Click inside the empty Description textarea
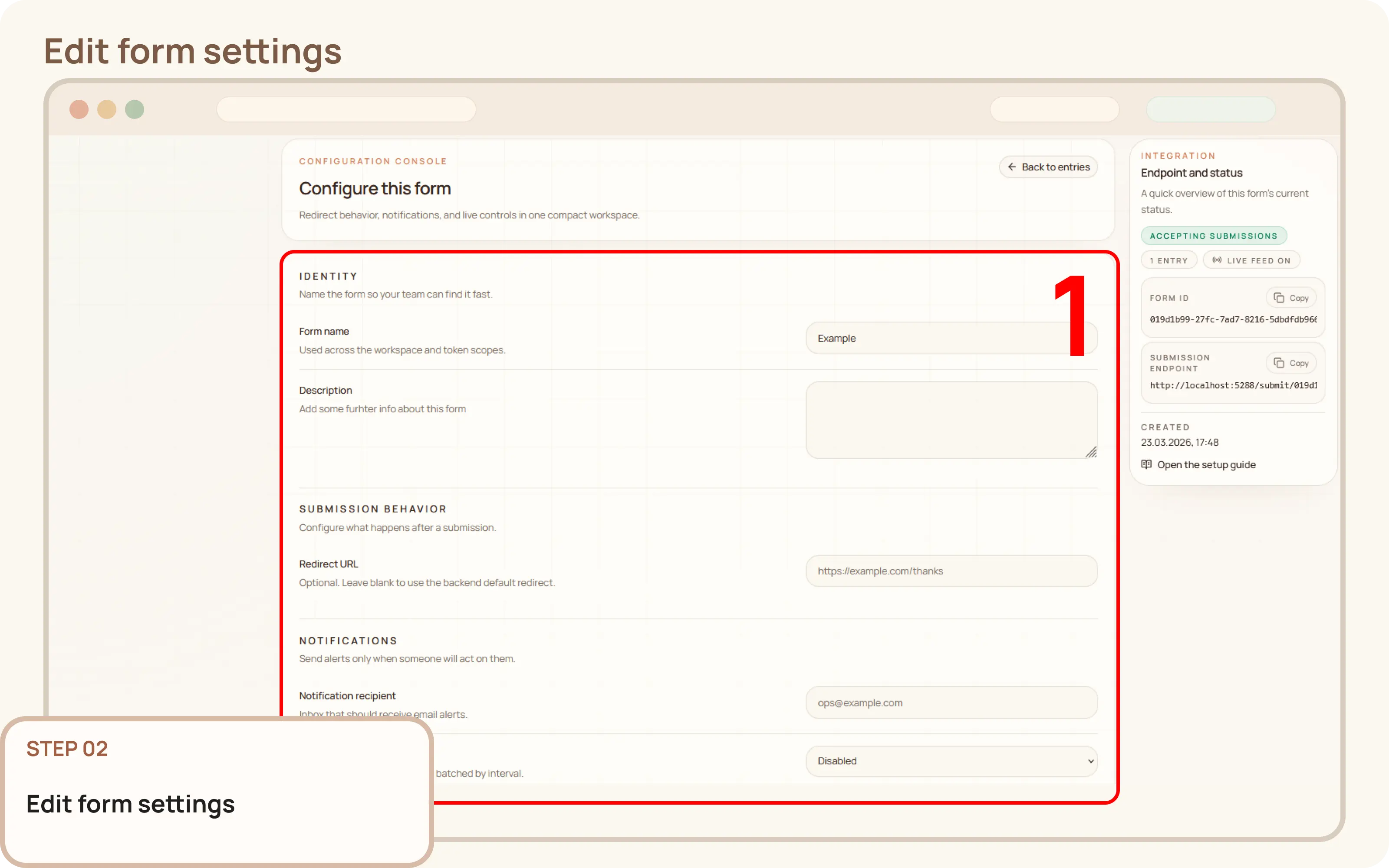Viewport: 1389px width, 868px height. pyautogui.click(x=951, y=420)
